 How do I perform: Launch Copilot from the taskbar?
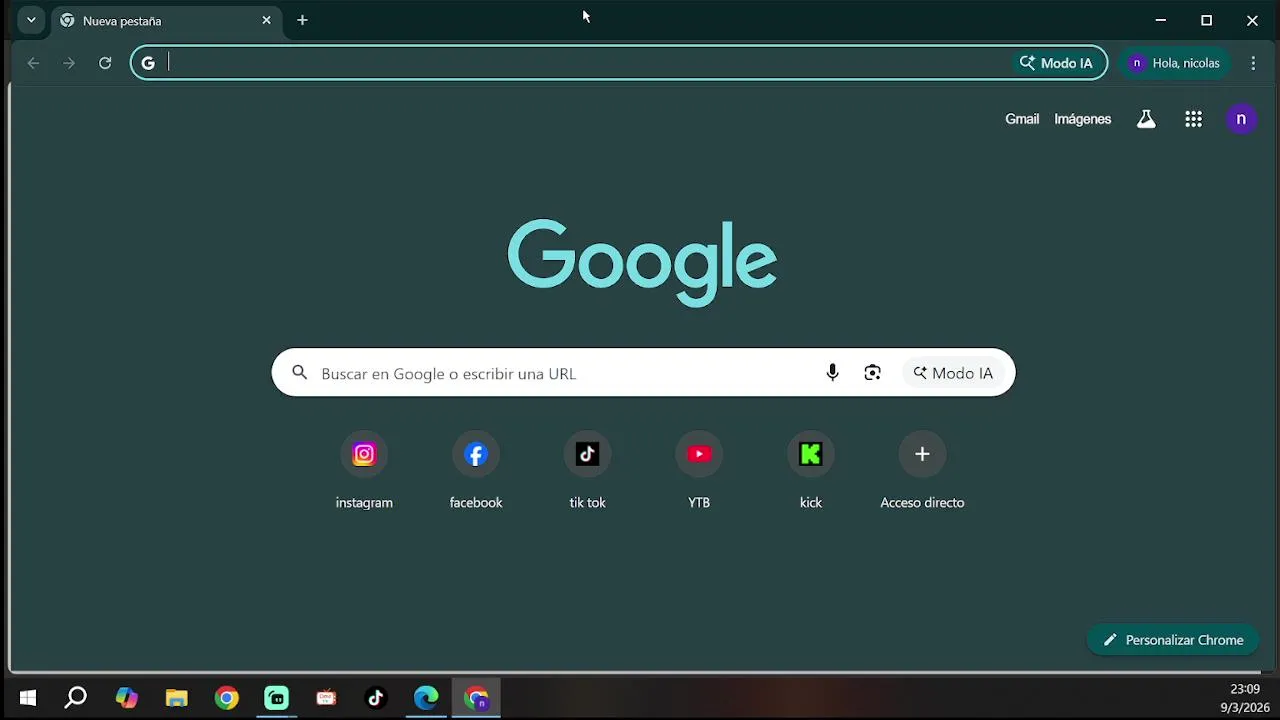pyautogui.click(x=126, y=698)
